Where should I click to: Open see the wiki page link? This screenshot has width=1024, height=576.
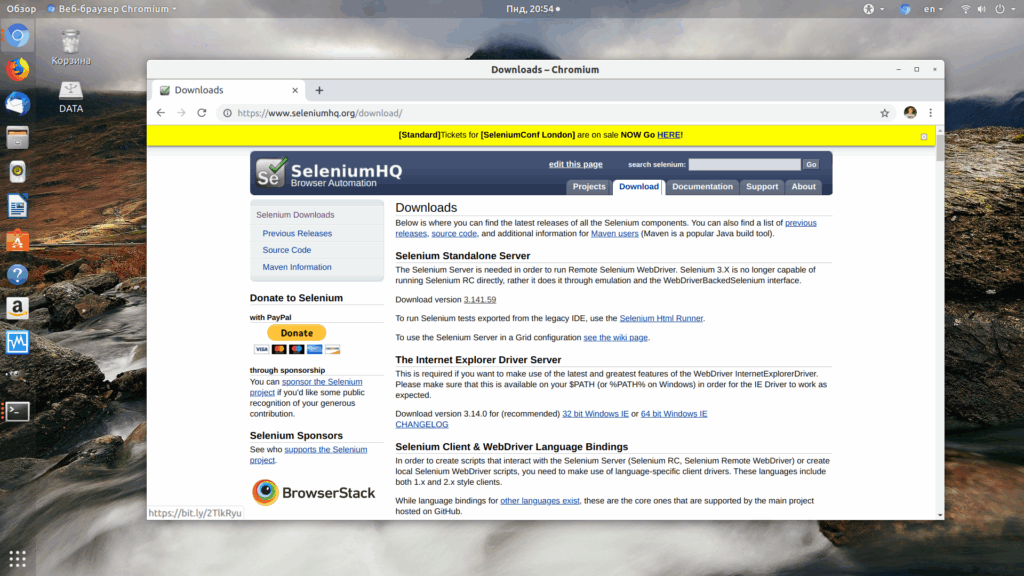pos(615,338)
